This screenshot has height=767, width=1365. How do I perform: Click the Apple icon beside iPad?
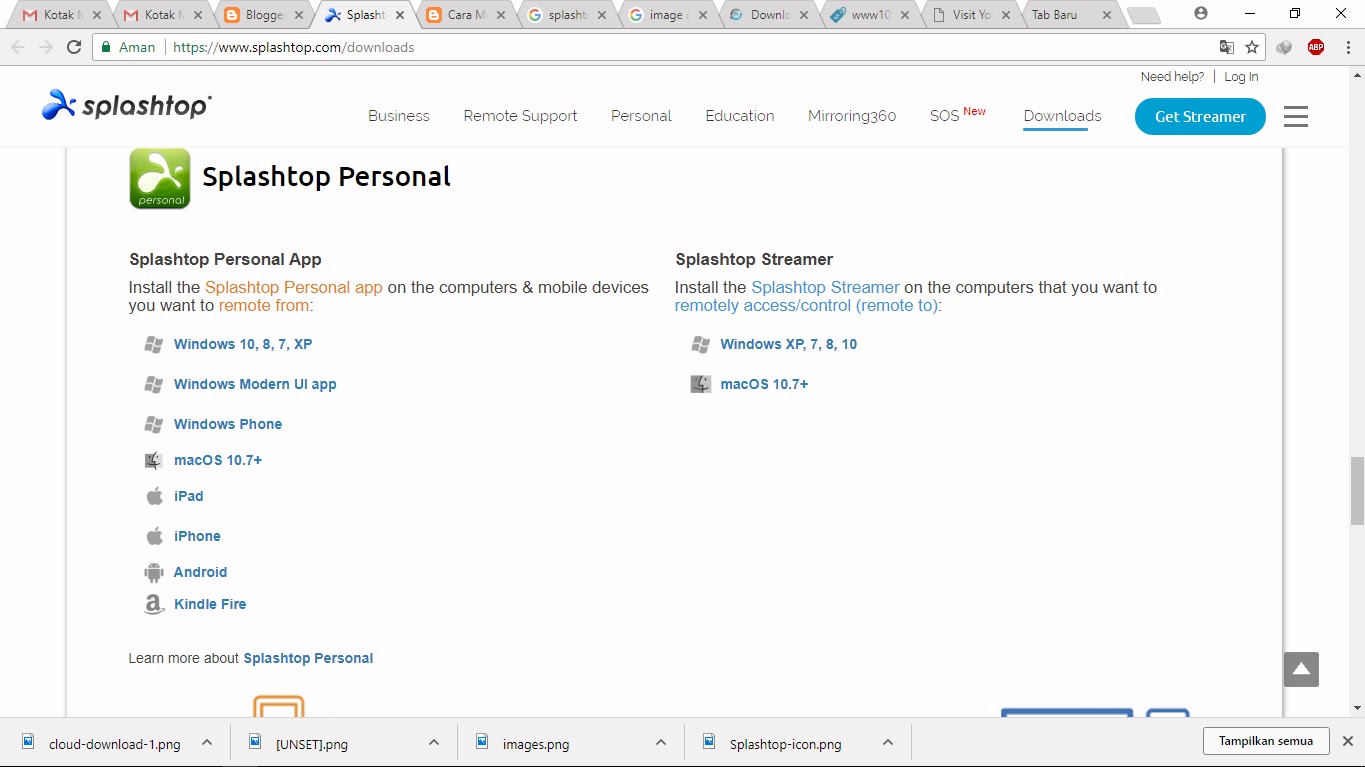coord(154,495)
